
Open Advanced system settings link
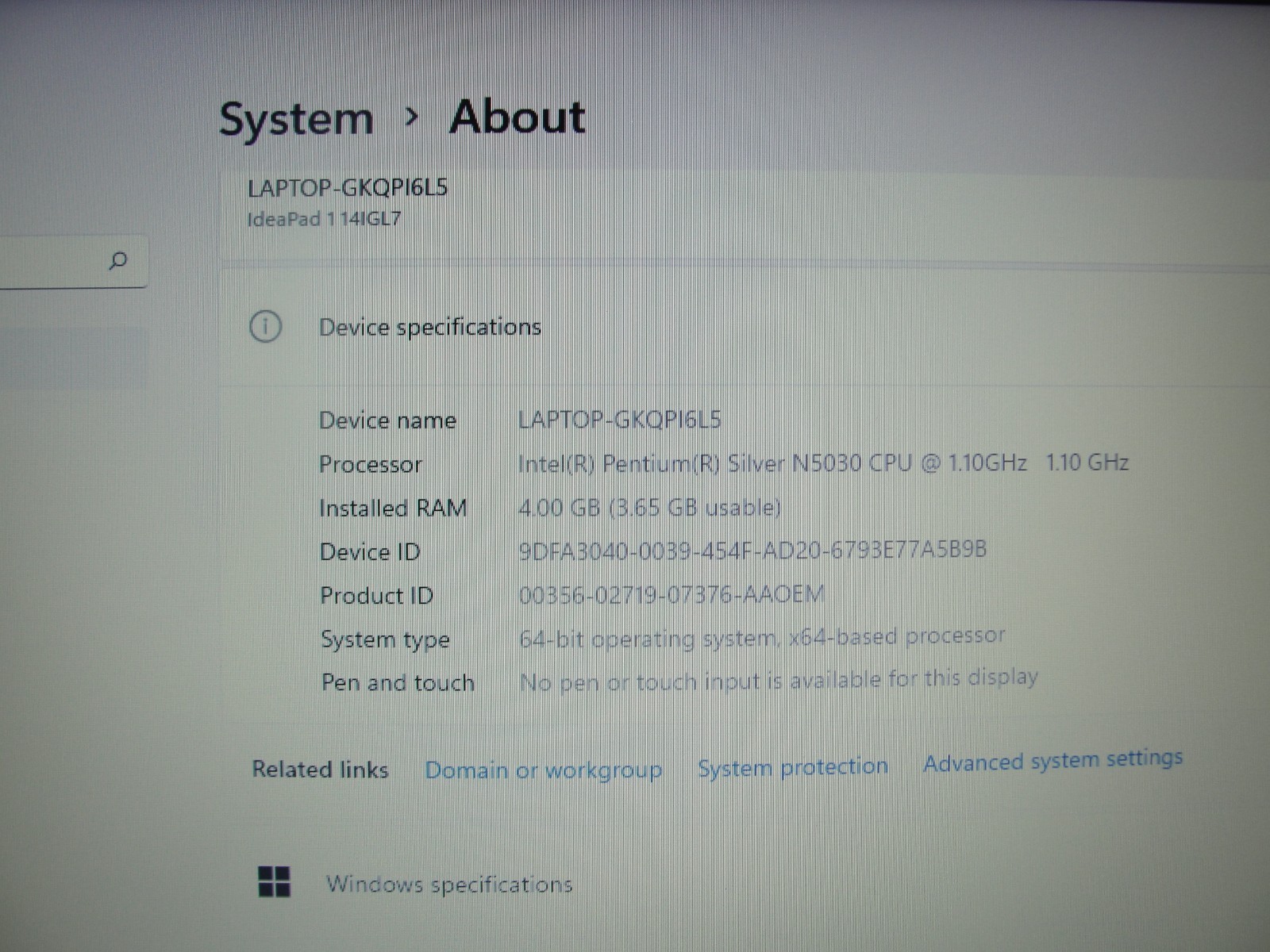pos(1053,760)
